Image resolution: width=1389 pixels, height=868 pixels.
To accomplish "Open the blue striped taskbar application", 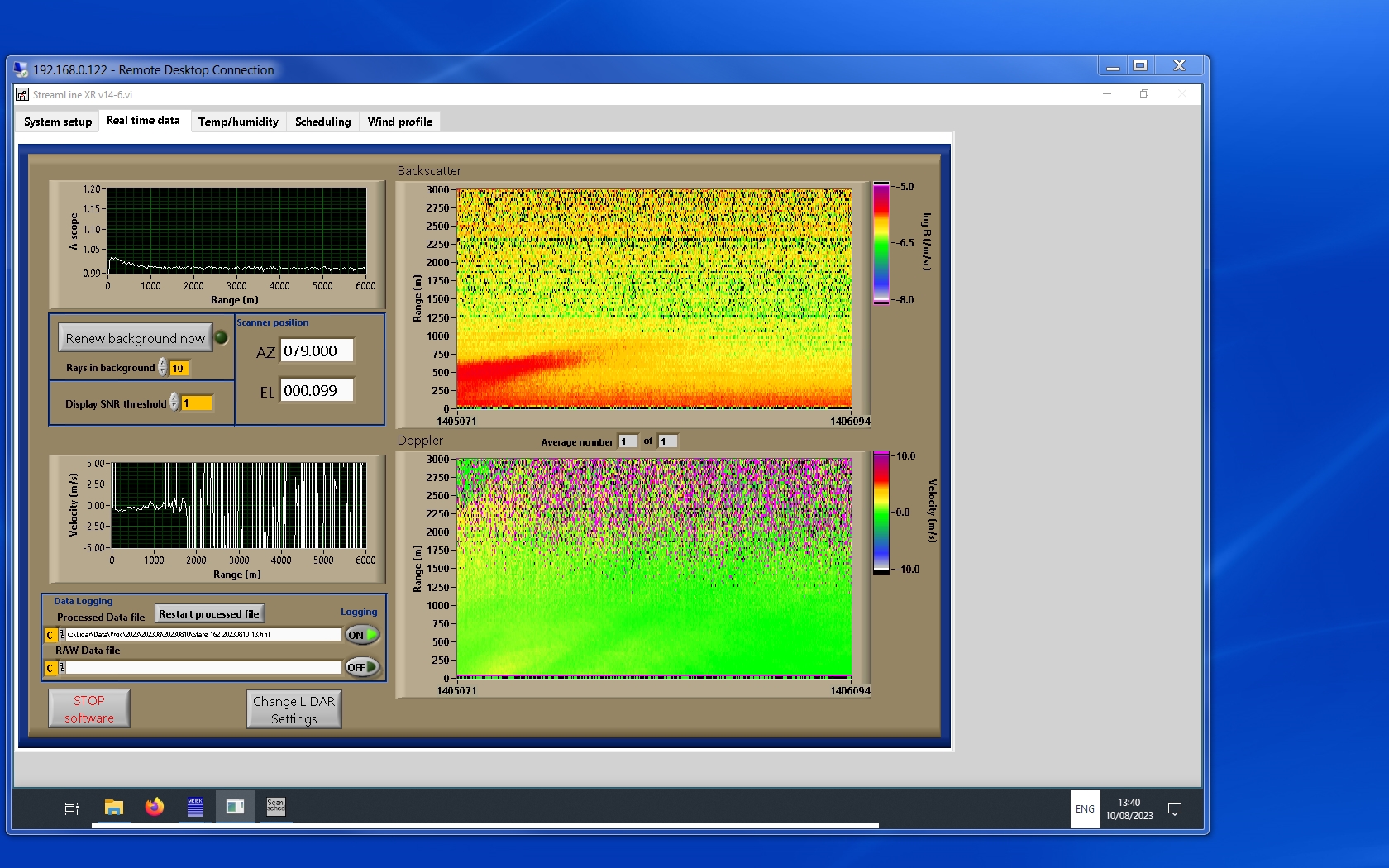I will click(x=195, y=807).
